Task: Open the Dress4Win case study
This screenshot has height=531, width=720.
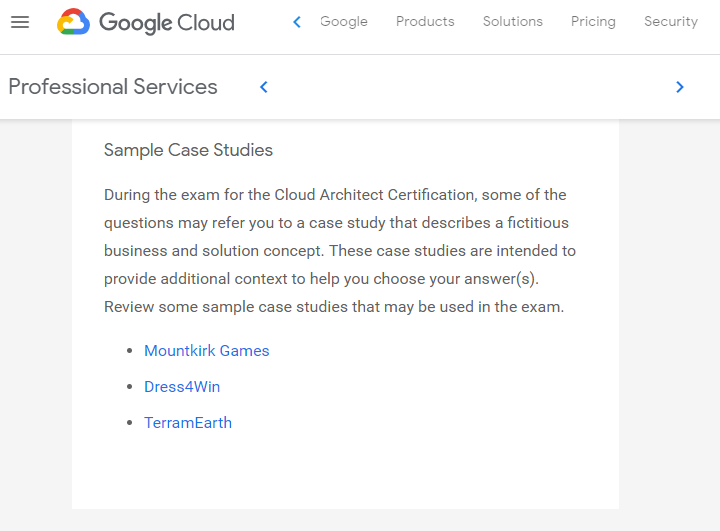Action: coord(182,387)
